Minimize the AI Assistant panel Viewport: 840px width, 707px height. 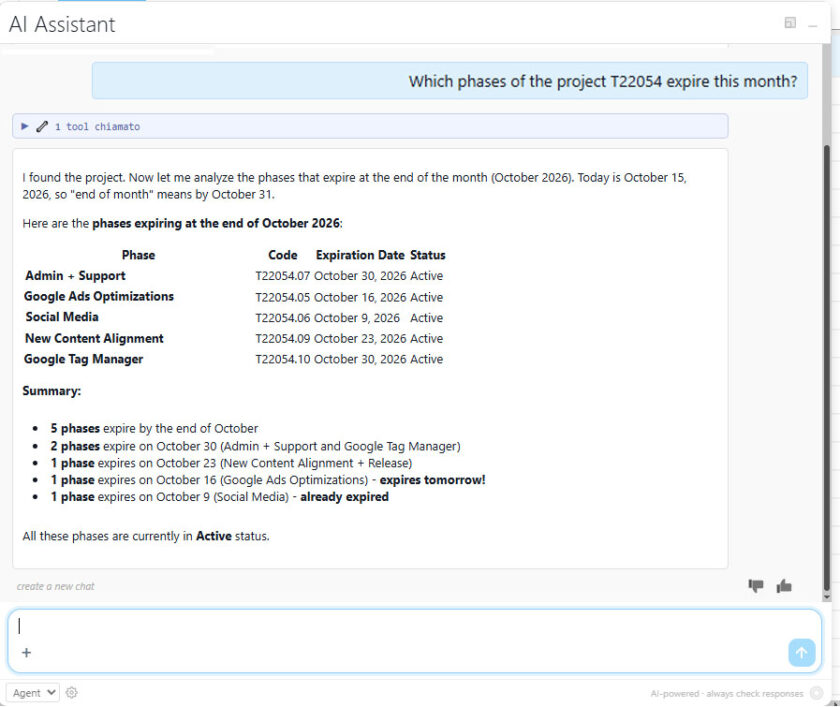(813, 26)
